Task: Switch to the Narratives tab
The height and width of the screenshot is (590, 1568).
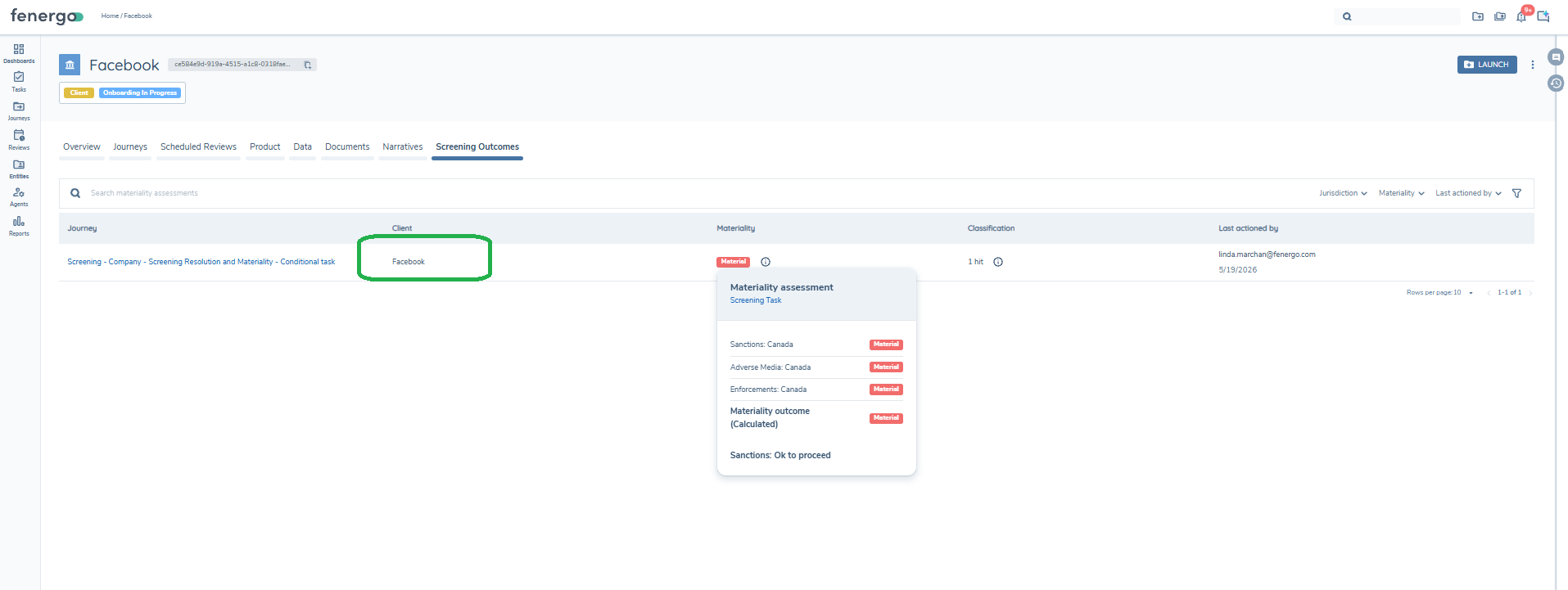Action: tap(403, 147)
